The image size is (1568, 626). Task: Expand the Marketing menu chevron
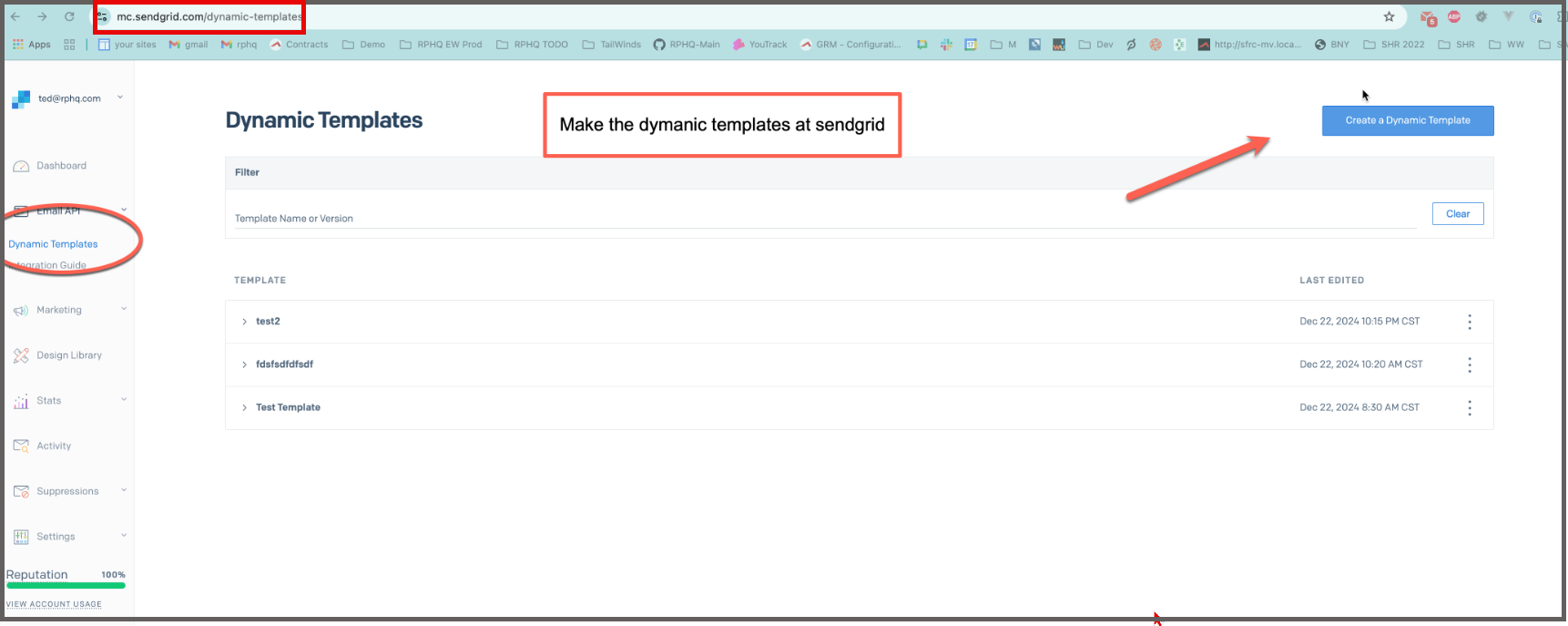pos(124,309)
